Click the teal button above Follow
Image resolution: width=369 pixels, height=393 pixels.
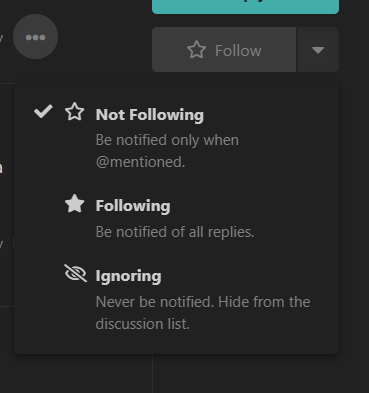point(245,7)
